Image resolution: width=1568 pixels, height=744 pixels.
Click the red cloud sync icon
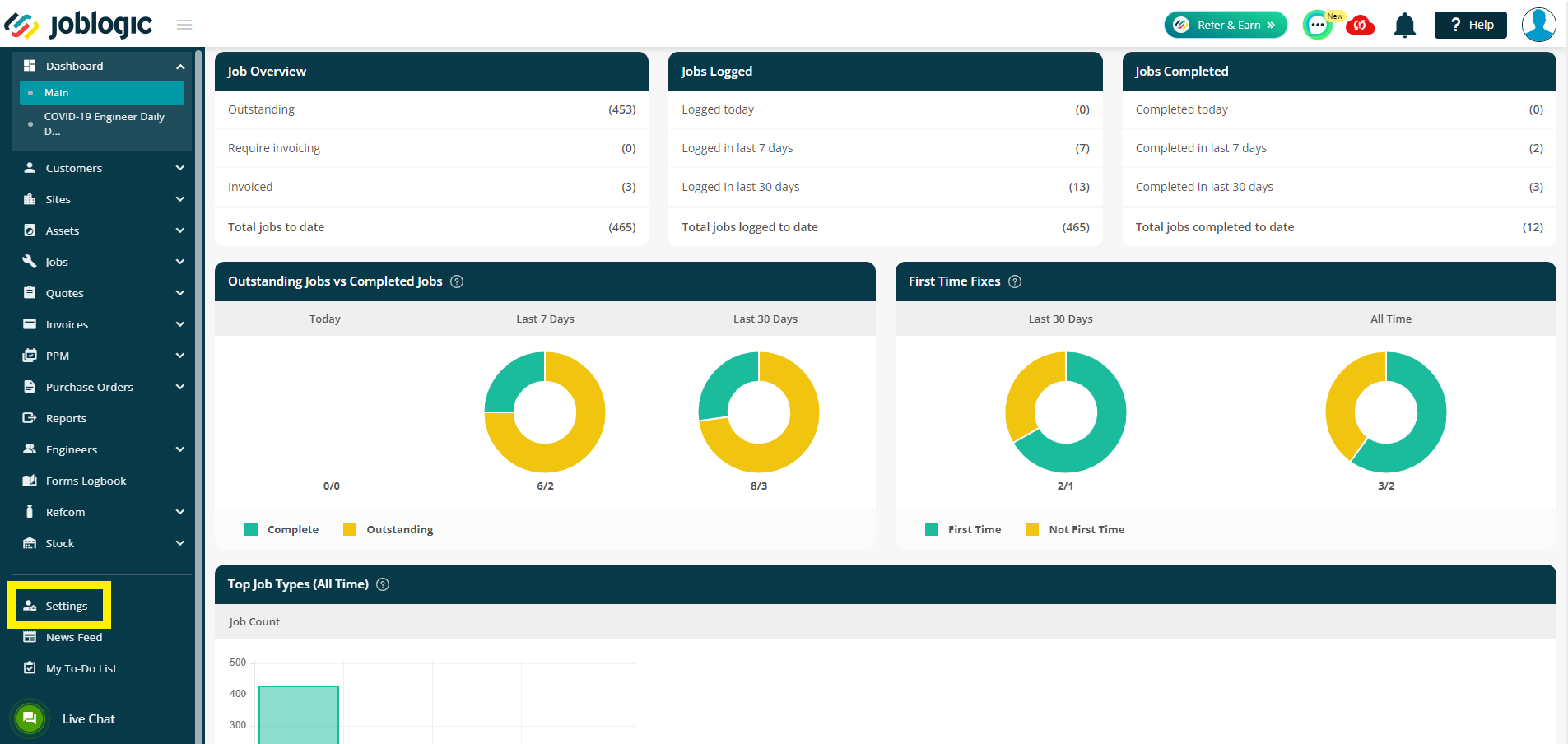pos(1361,26)
